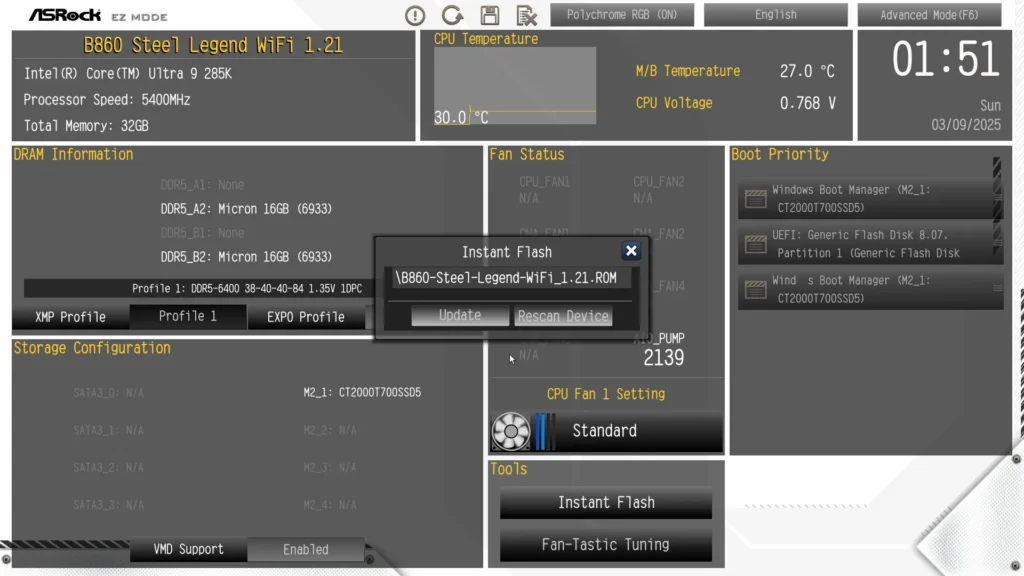Click the "Intel(R) Core(TM) Ultra 9 285K" text
The height and width of the screenshot is (576, 1024).
[128, 74]
